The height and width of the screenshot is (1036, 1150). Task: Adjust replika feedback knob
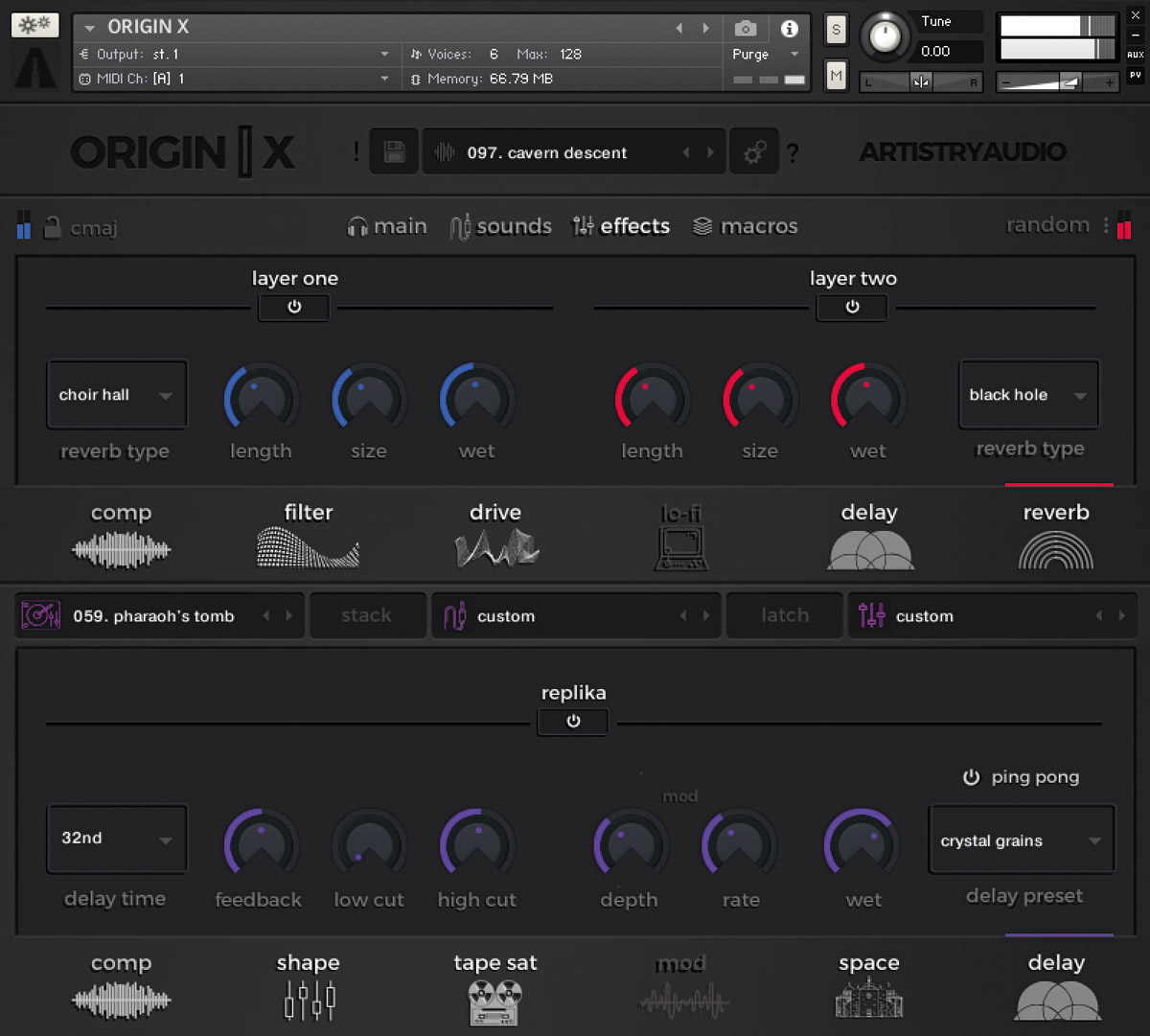click(x=261, y=845)
